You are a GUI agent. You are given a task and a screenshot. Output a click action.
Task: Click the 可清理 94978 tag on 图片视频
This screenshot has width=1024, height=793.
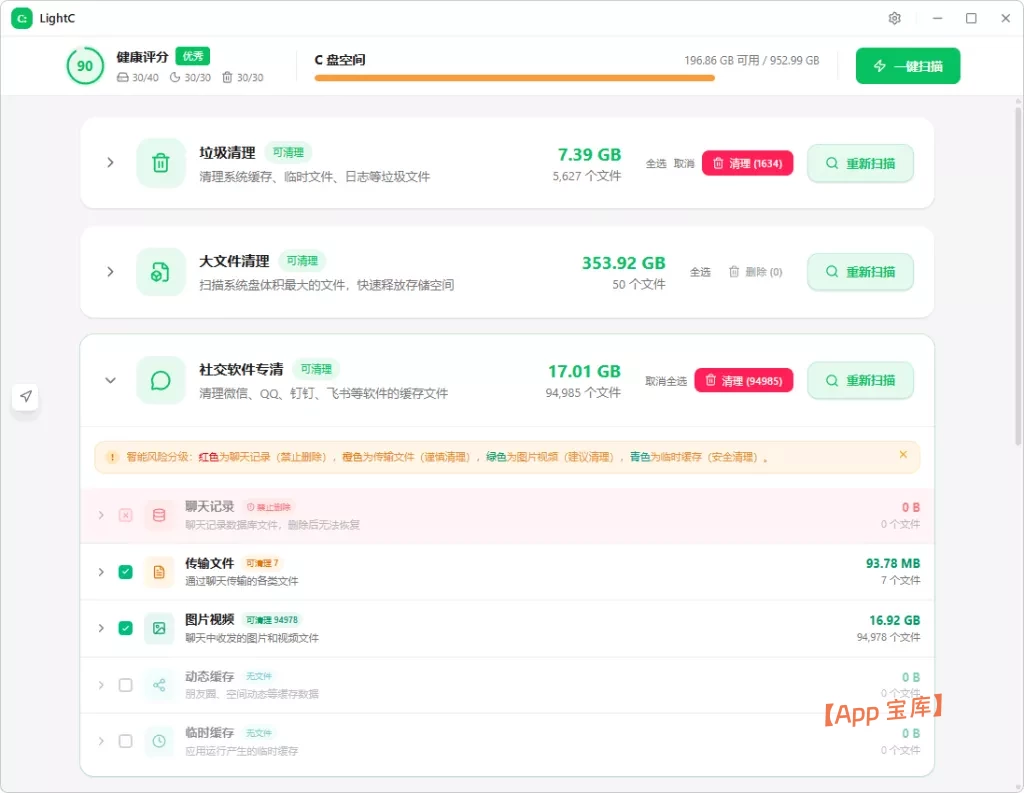point(272,620)
